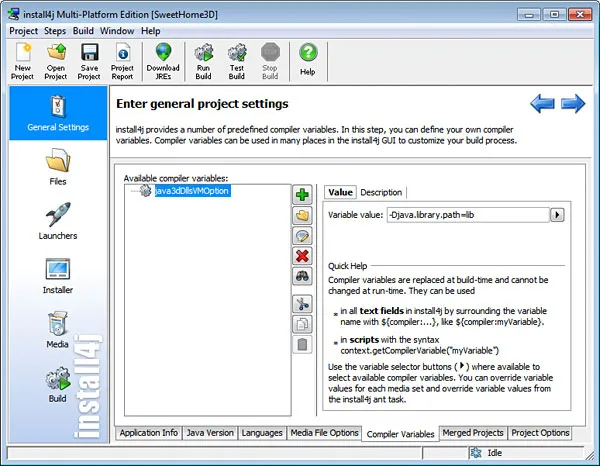Click the 'Idle' status text

(x=495, y=453)
